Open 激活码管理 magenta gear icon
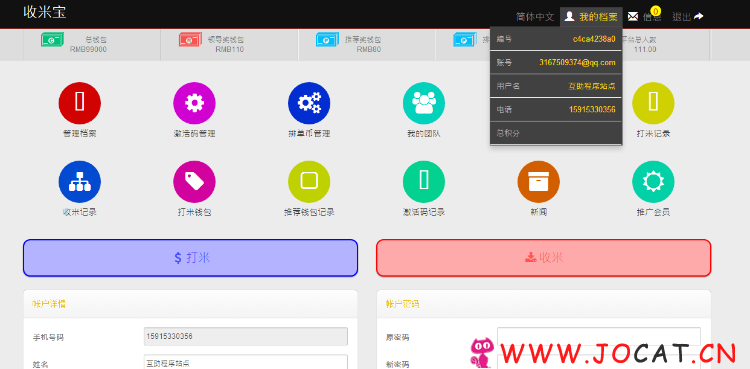This screenshot has width=750, height=369. [194, 103]
